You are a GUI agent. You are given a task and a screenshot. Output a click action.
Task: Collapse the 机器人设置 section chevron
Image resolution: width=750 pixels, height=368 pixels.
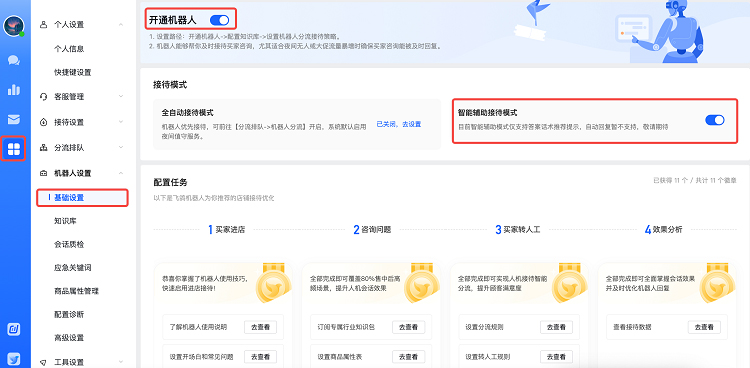121,173
